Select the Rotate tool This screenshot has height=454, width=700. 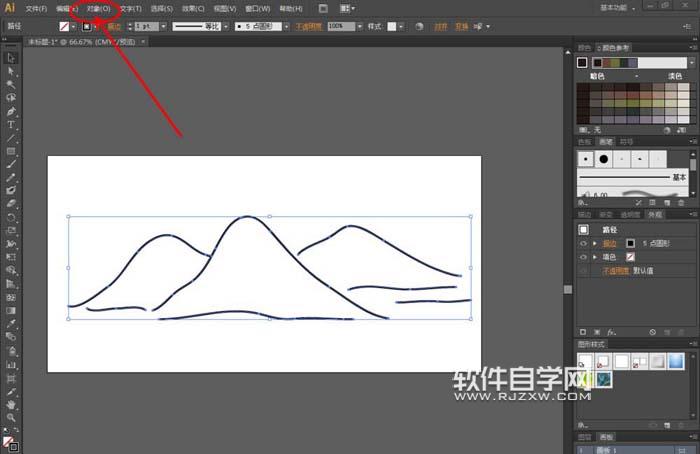tap(11, 218)
